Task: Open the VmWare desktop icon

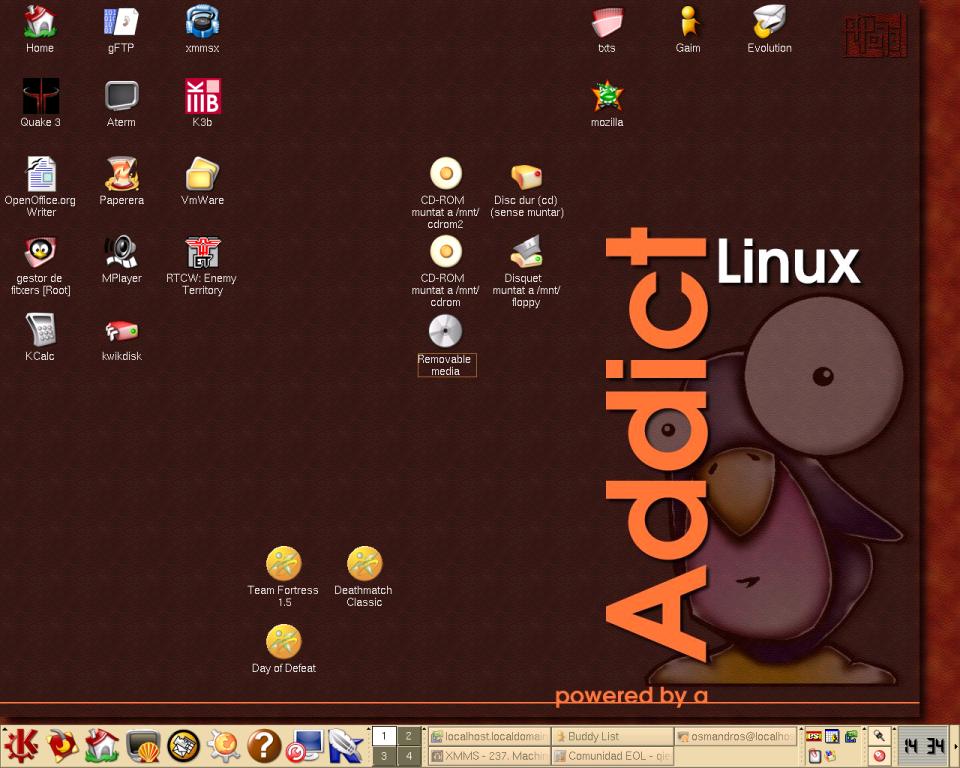Action: (202, 175)
